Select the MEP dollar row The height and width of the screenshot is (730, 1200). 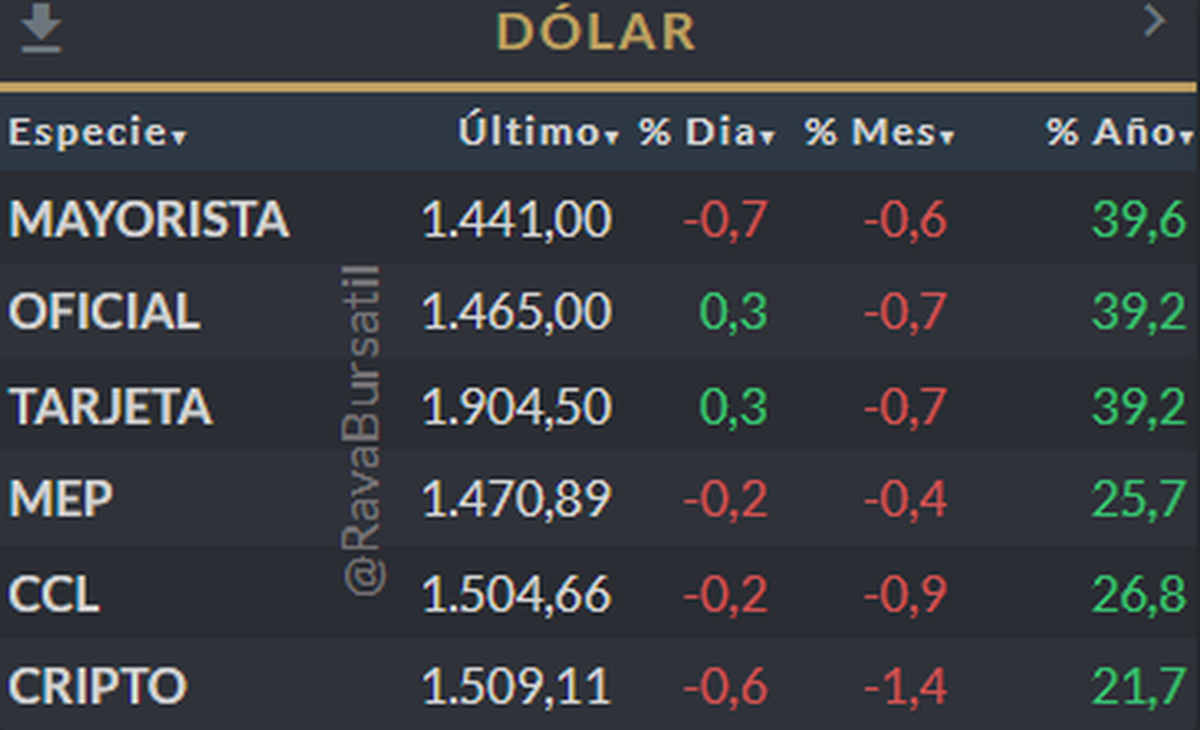[61, 499]
